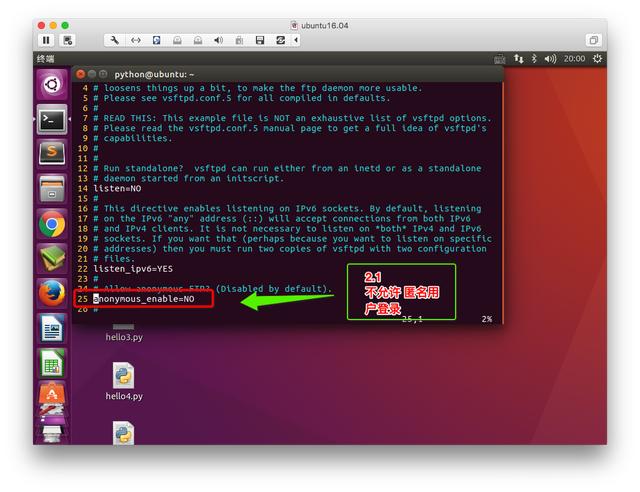Open LibreOffice Calc
The image size is (640, 492).
pos(52,363)
